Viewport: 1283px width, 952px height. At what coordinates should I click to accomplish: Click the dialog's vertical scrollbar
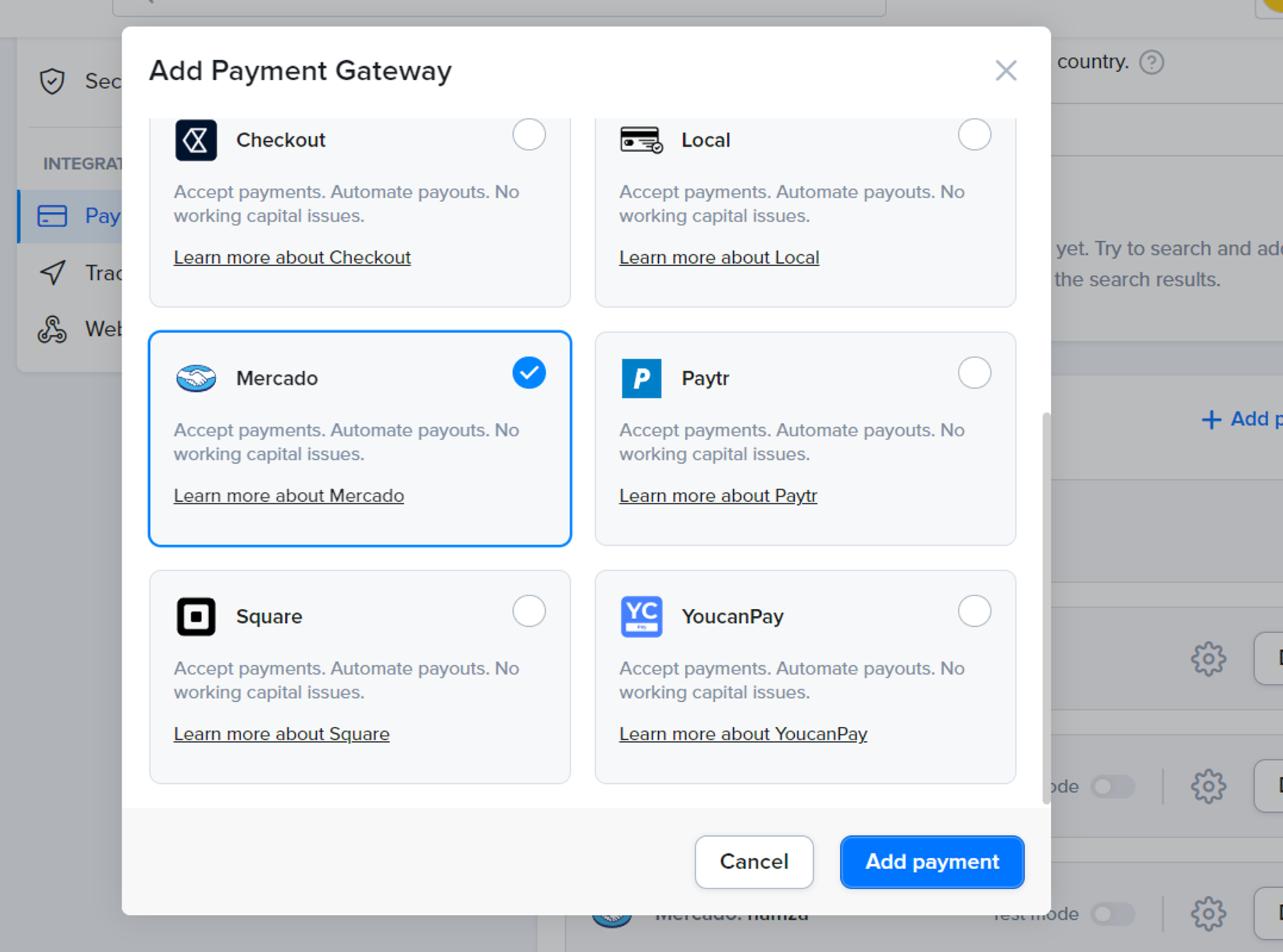coord(1046,608)
